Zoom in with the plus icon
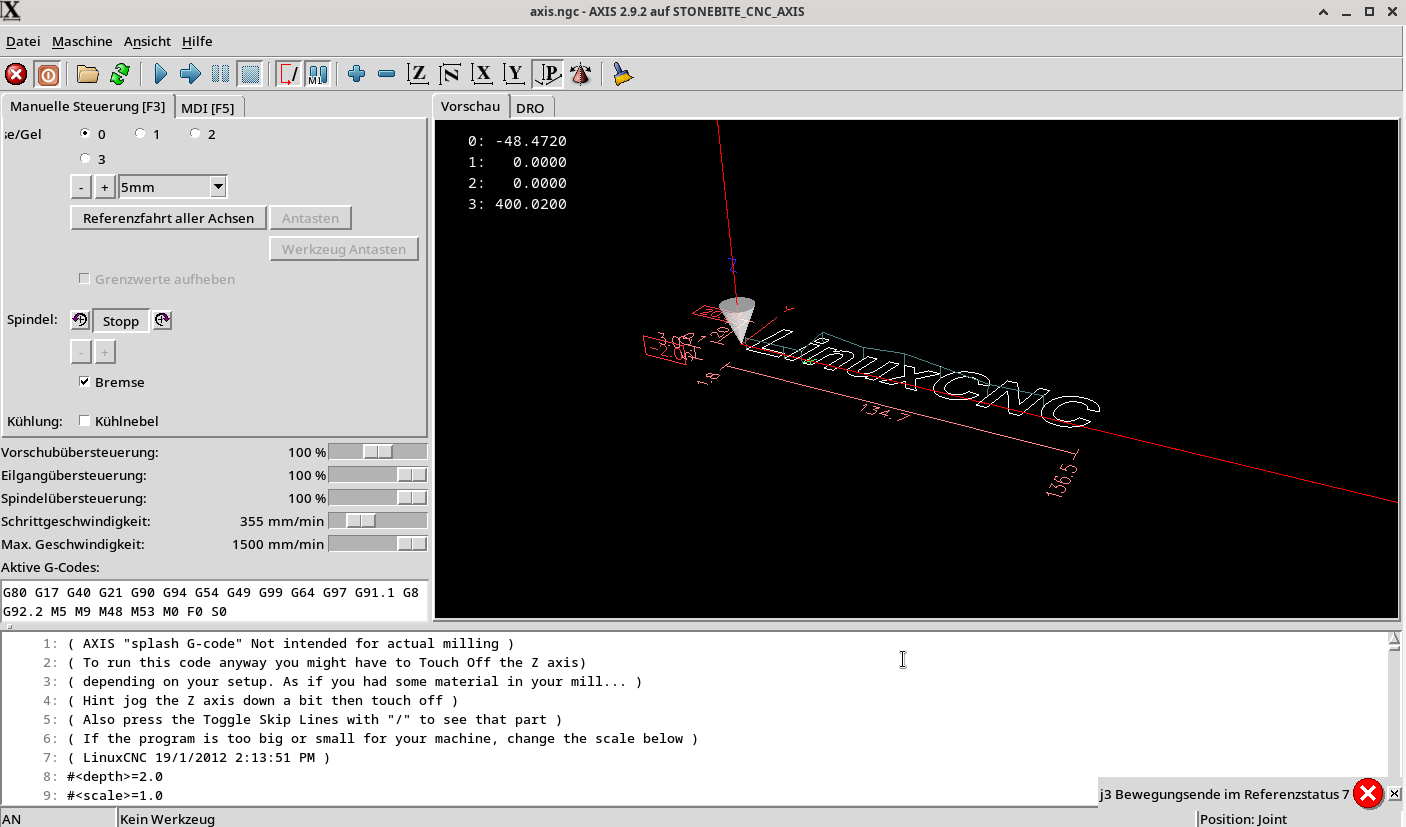The height and width of the screenshot is (827, 1406). point(357,74)
